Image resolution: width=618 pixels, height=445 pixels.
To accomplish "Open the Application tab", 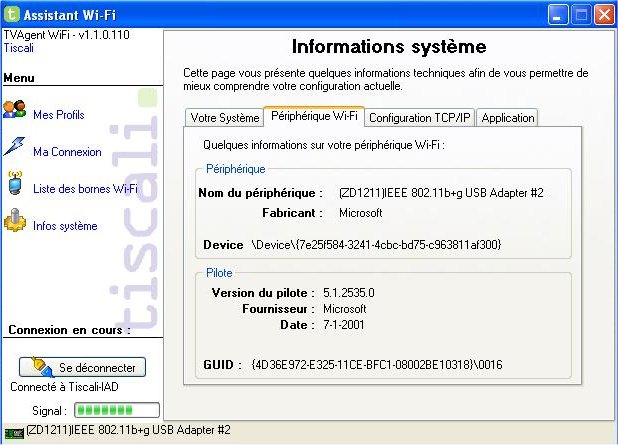I will 508,117.
